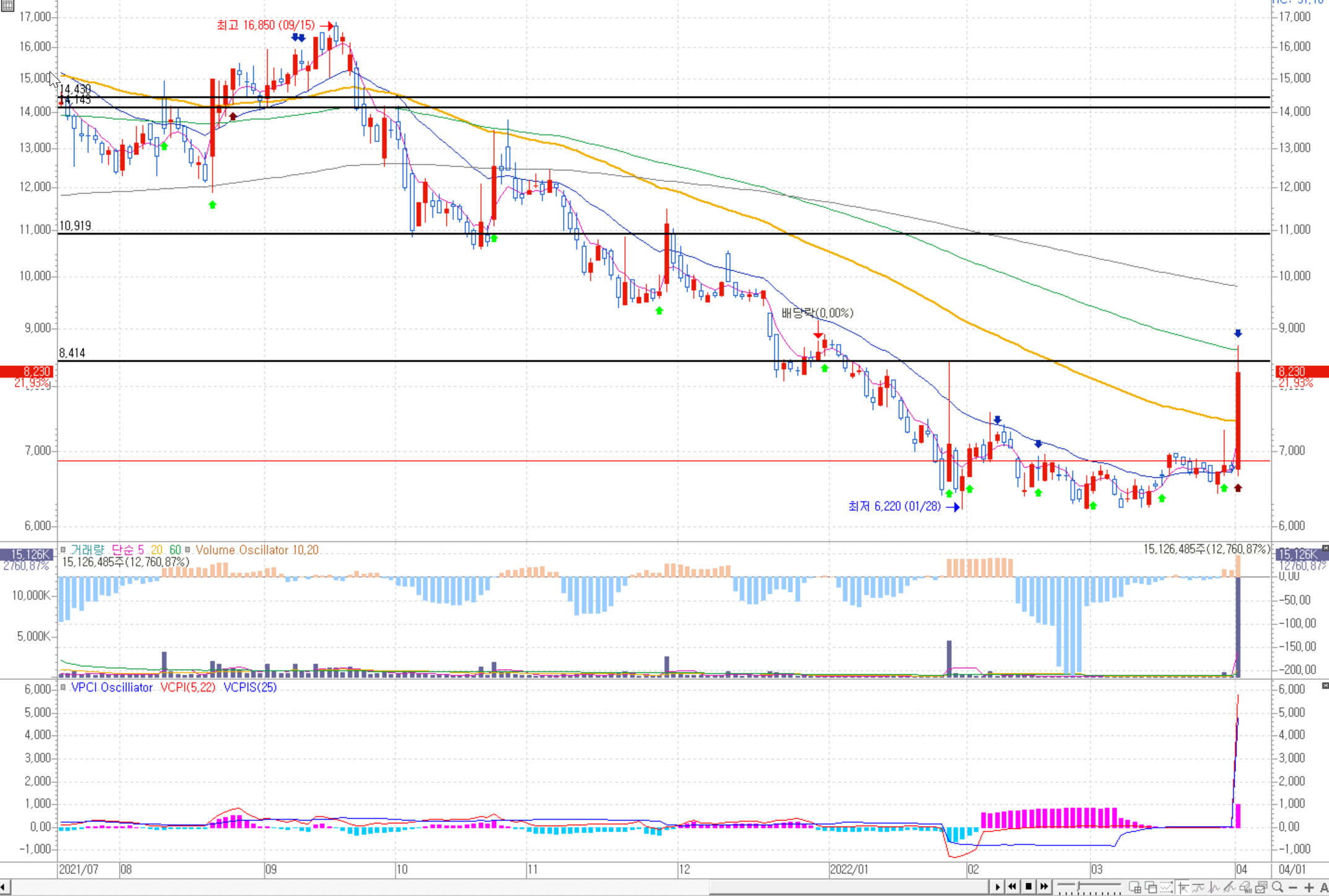Viewport: 1329px width, 896px height.
Task: Click the green up-arrow below the August low
Action: click(x=212, y=204)
